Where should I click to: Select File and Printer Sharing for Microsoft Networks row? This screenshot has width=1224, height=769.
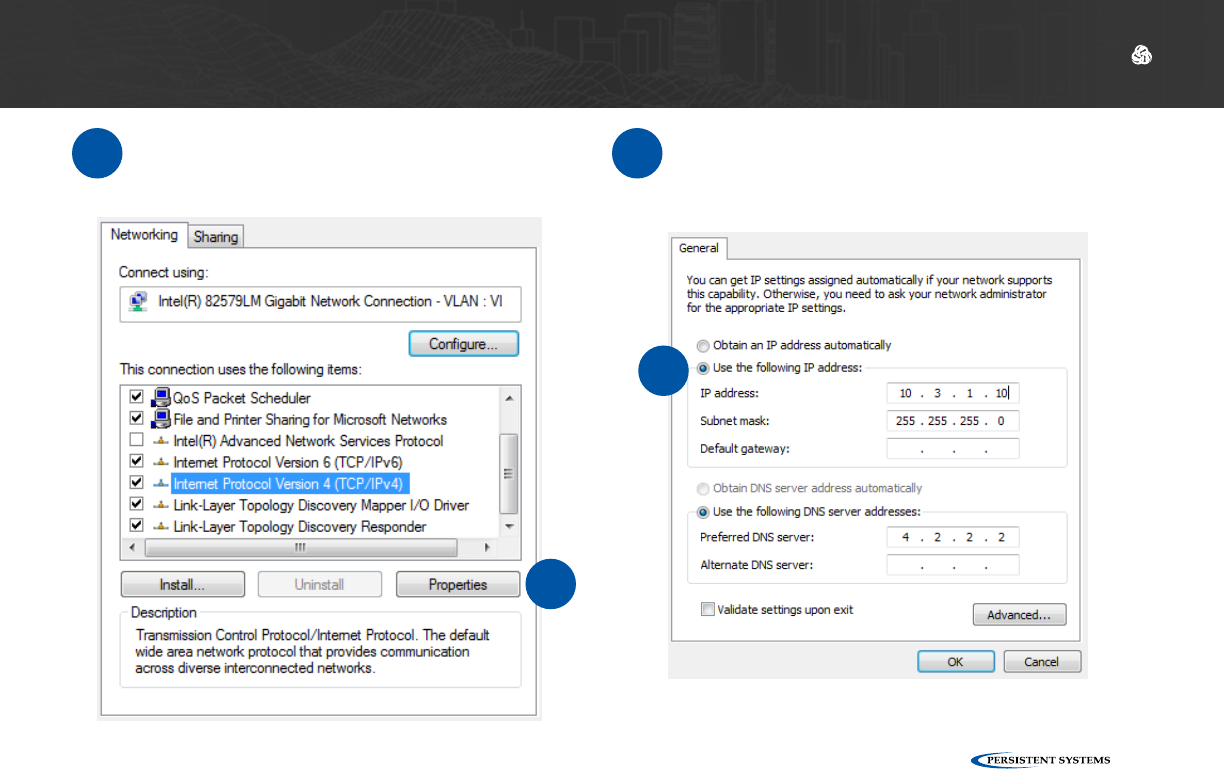coord(310,419)
